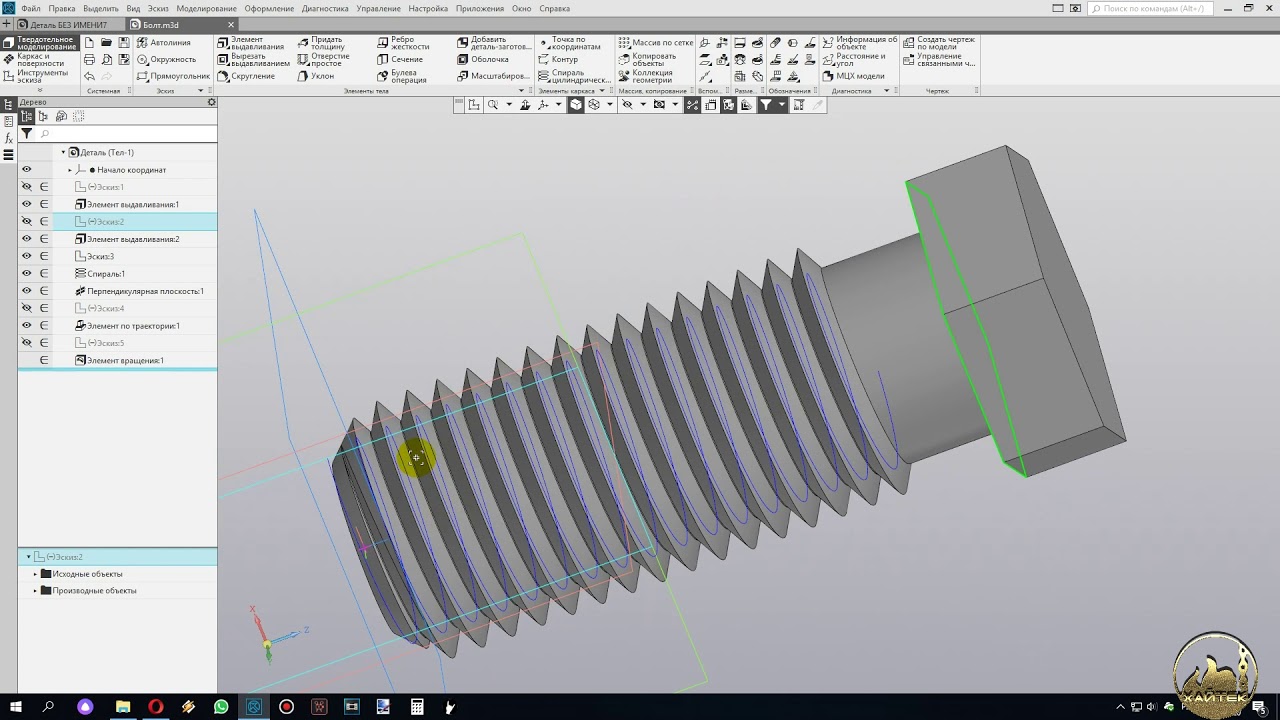The height and width of the screenshot is (720, 1280).
Task: Open the Эскиз group dropdown arrow
Action: pyautogui.click(x=201, y=91)
